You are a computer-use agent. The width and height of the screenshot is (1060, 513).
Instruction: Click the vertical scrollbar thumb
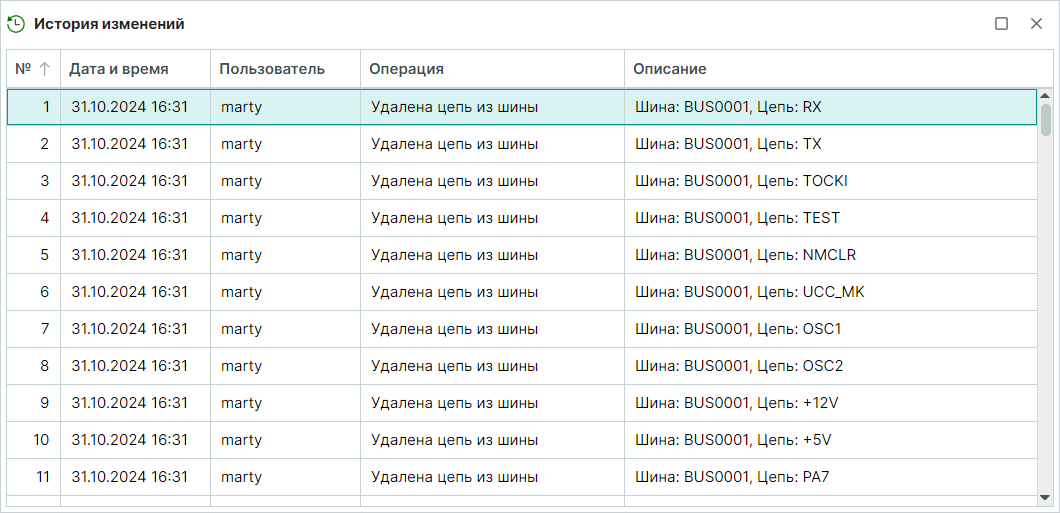tap(1045, 119)
